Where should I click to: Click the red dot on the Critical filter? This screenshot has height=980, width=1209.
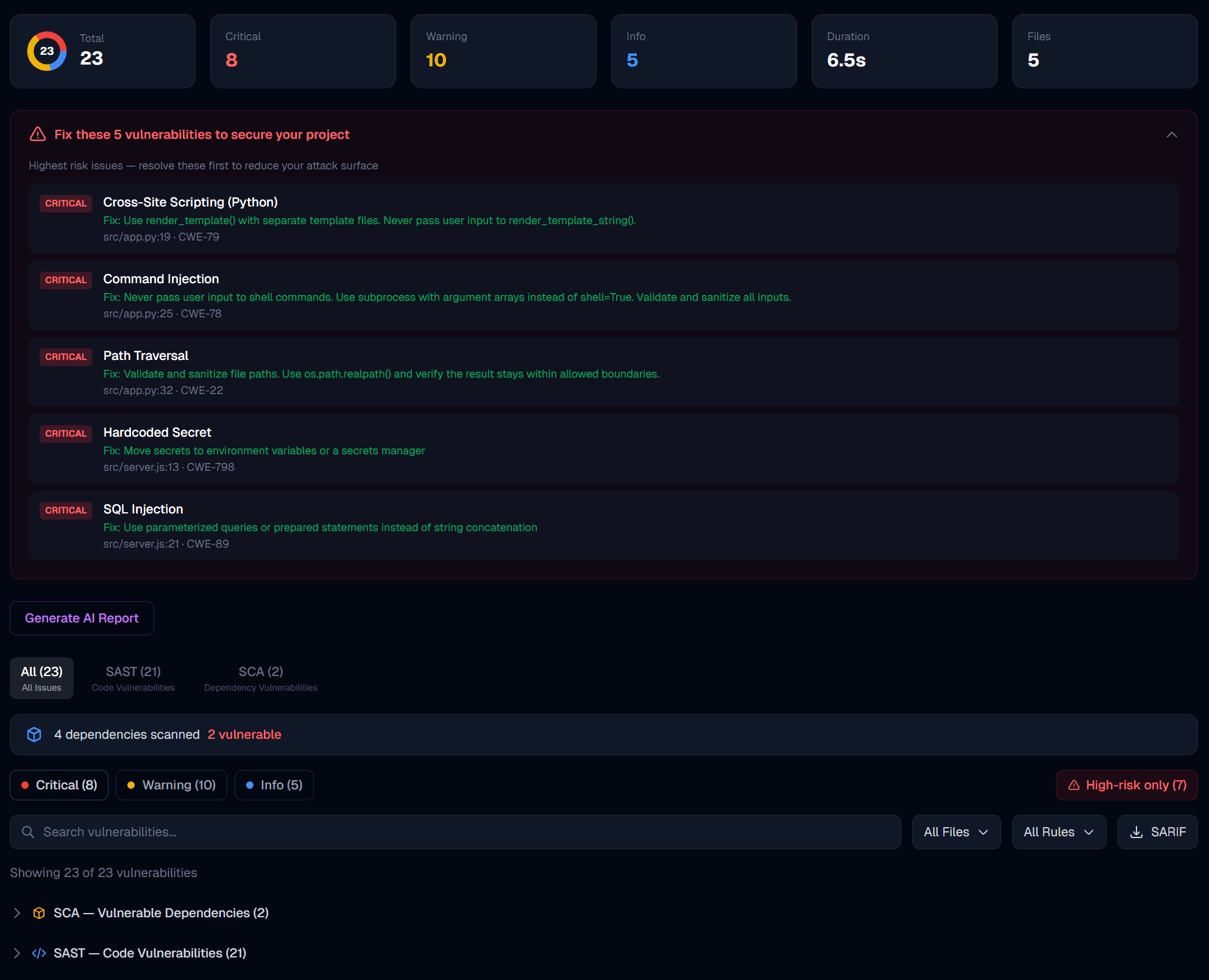point(26,785)
